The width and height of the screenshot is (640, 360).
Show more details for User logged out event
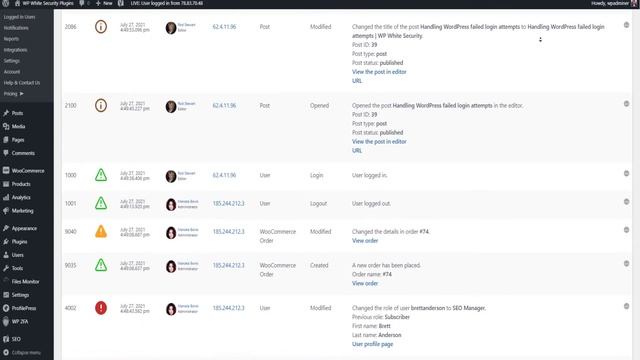626,202
